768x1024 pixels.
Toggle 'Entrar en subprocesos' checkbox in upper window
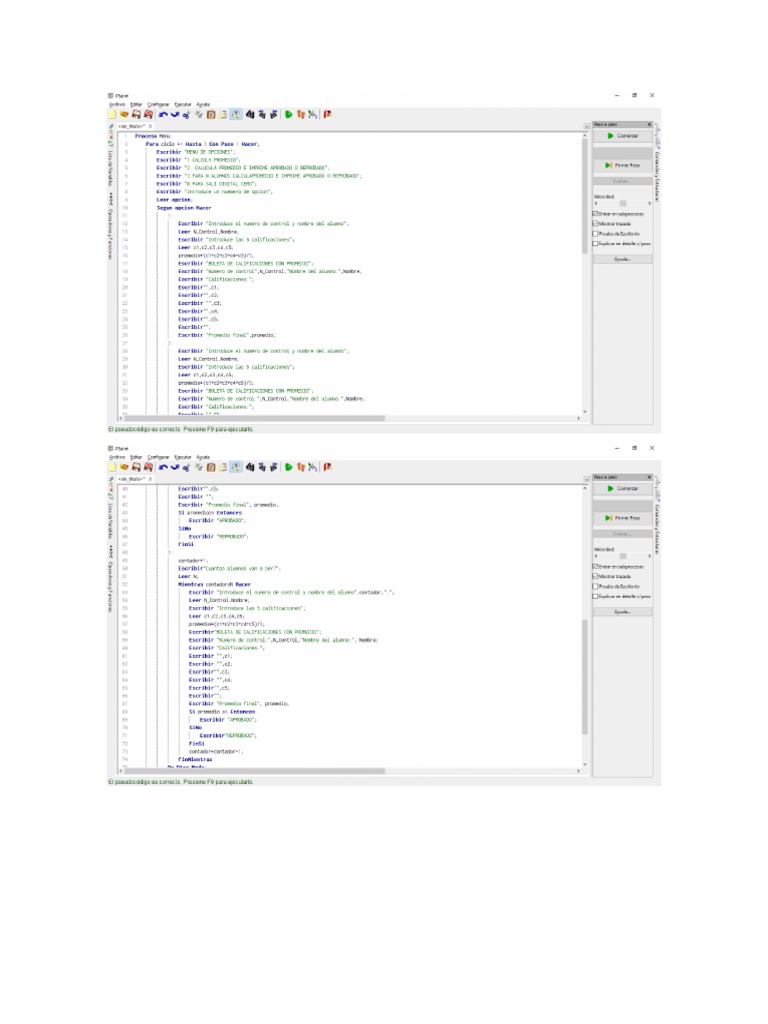[595, 214]
